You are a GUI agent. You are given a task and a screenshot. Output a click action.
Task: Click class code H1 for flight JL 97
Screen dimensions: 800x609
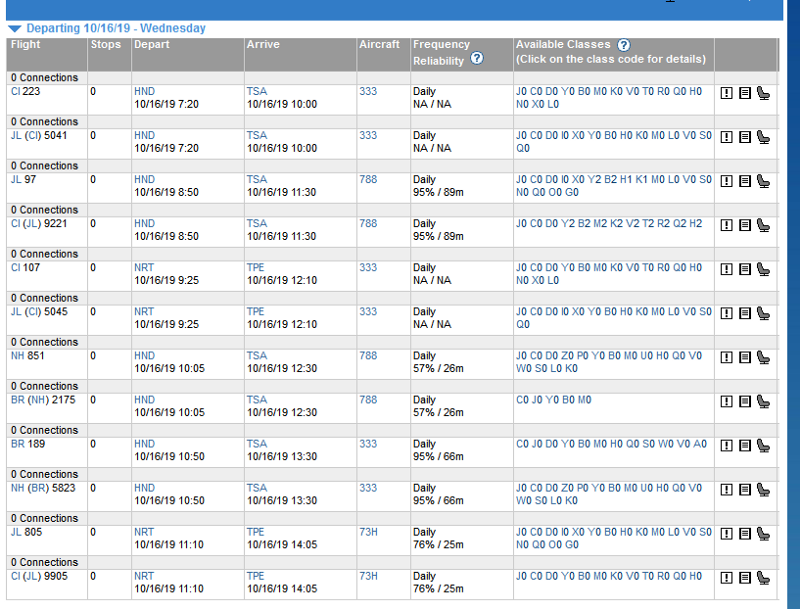tap(626, 180)
